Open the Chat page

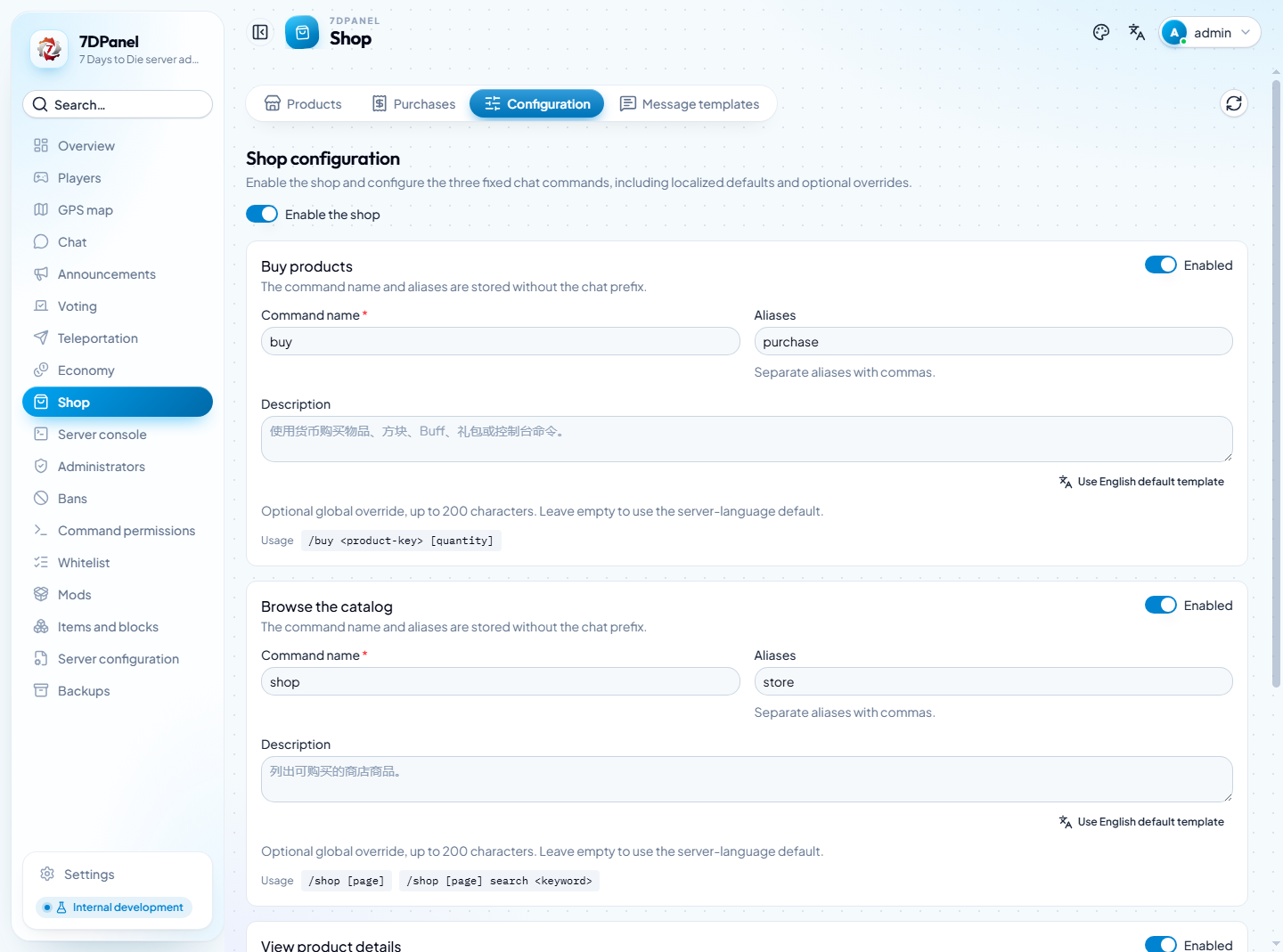point(118,242)
